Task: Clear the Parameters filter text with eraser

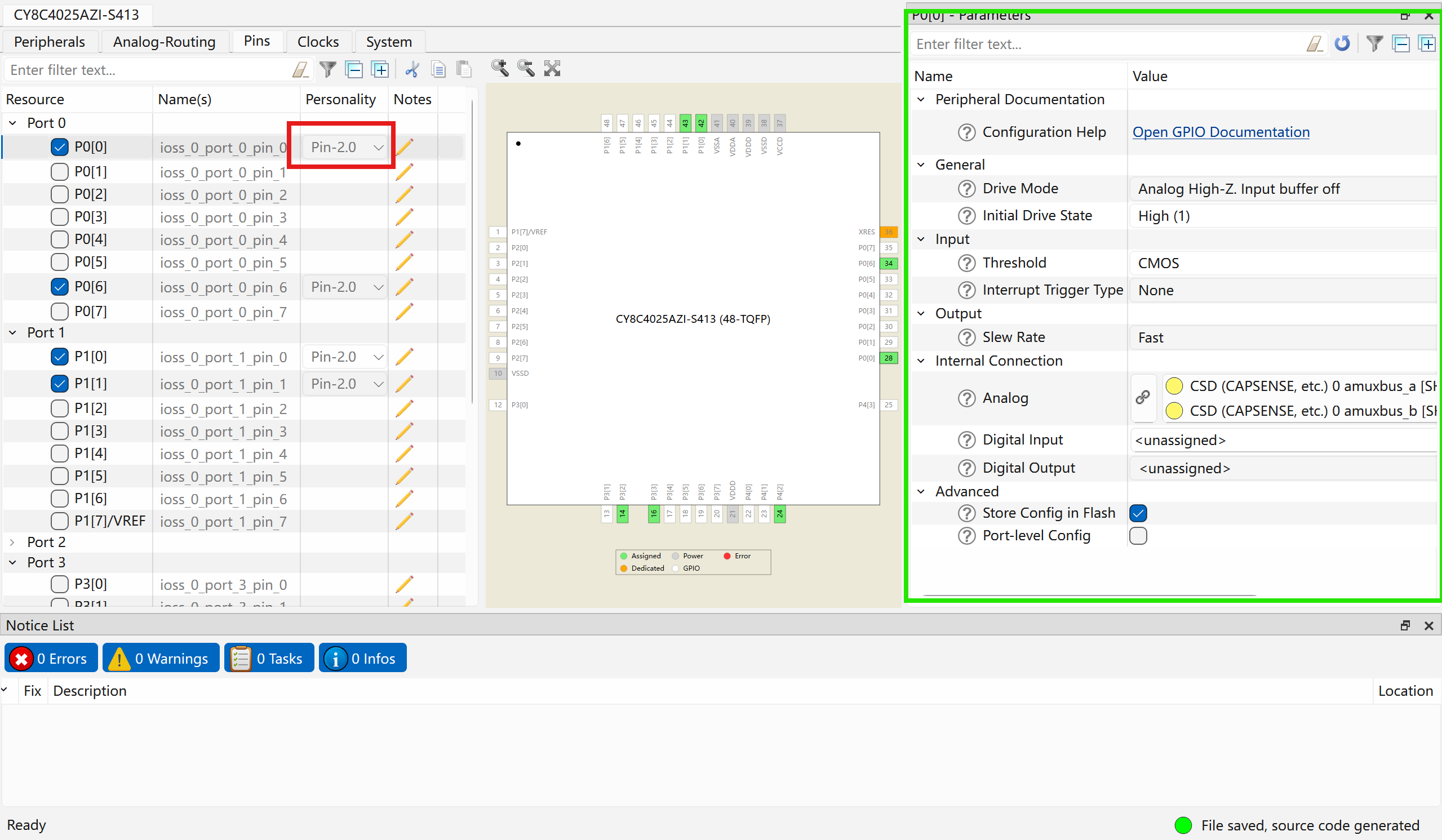Action: pyautogui.click(x=1315, y=44)
